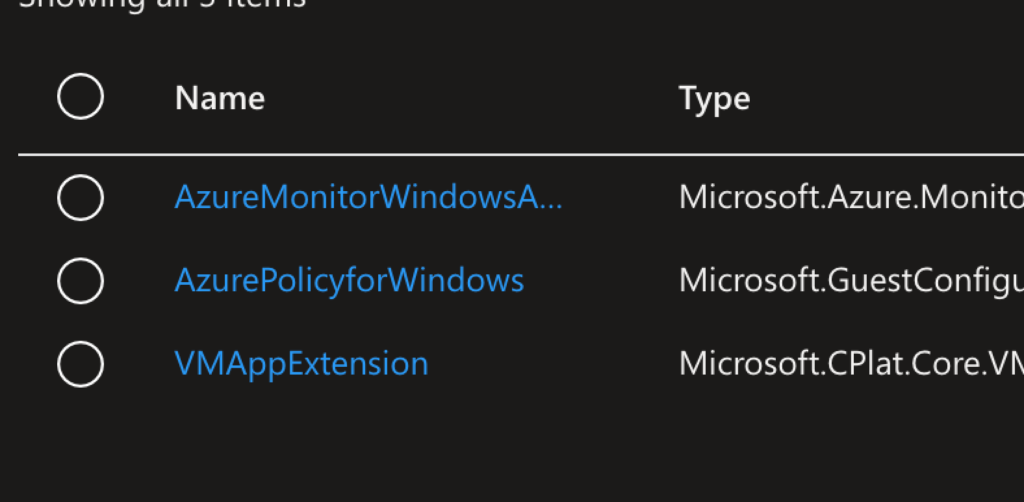
Task: Click the Microsoft.CPlat.Core.VM... type cell
Action: click(x=850, y=363)
